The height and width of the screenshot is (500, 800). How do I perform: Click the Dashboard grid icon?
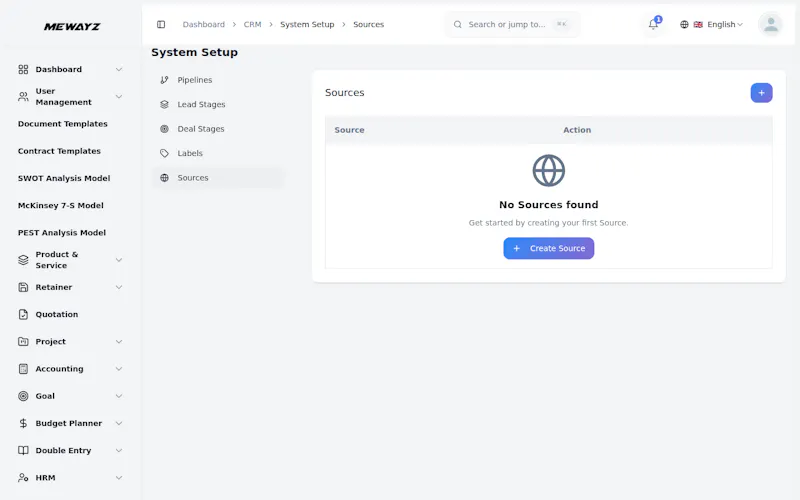[23, 69]
